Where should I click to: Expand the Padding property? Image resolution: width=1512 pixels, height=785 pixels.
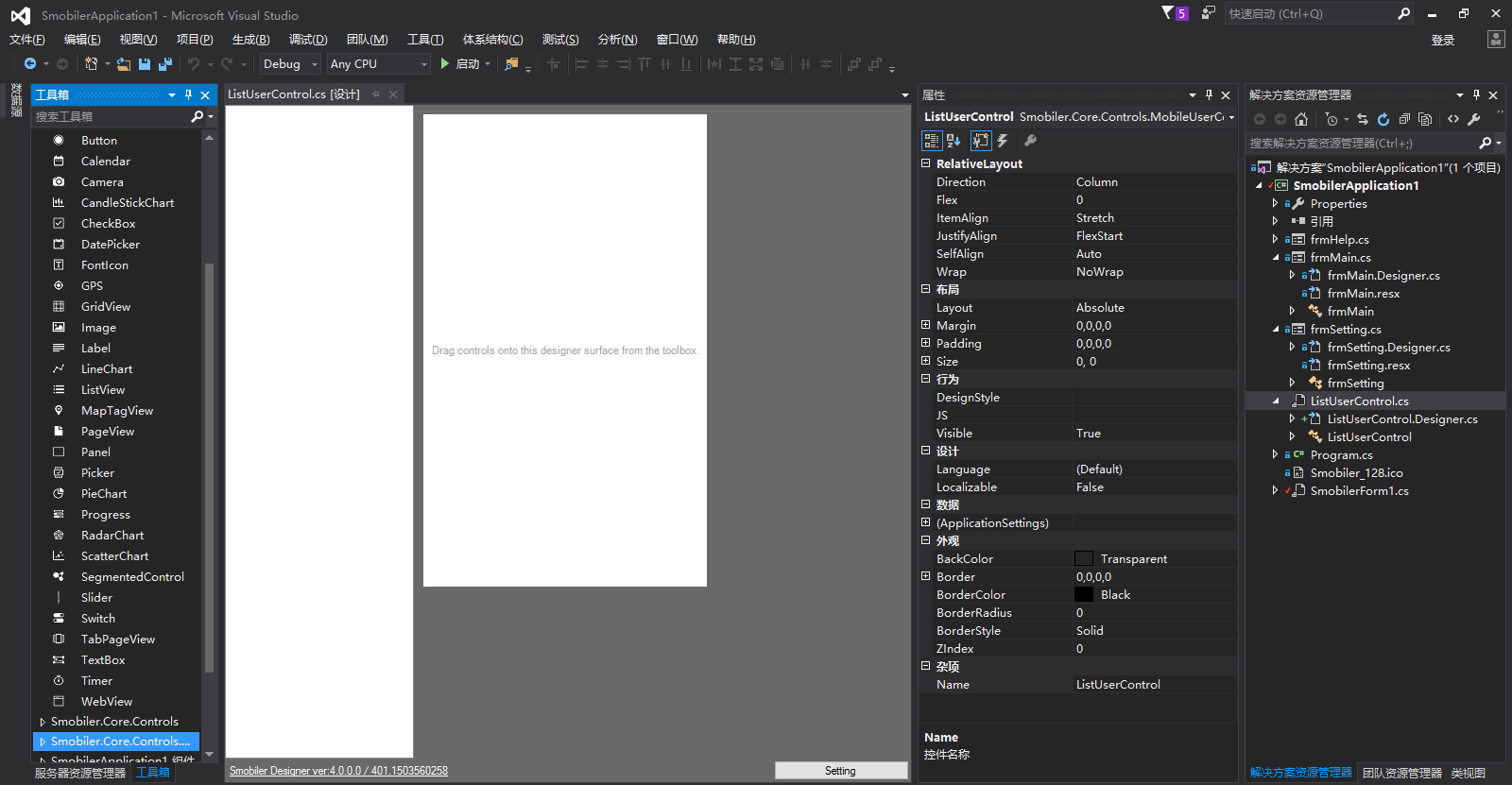[x=926, y=343]
